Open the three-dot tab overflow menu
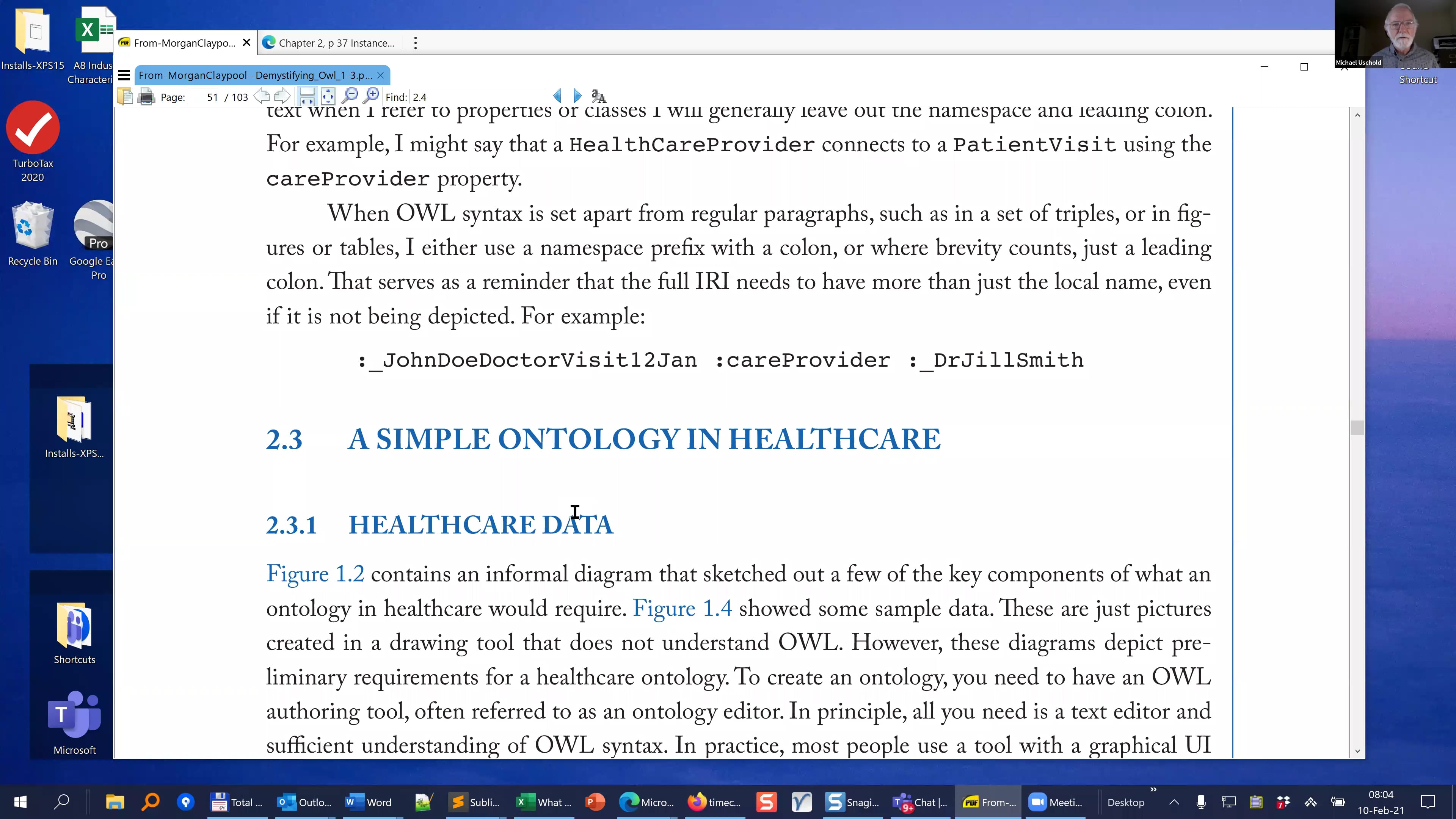This screenshot has height=819, width=1456. 416,43
